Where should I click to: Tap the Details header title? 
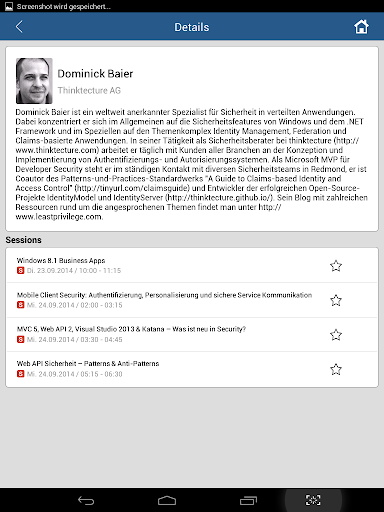[192, 27]
